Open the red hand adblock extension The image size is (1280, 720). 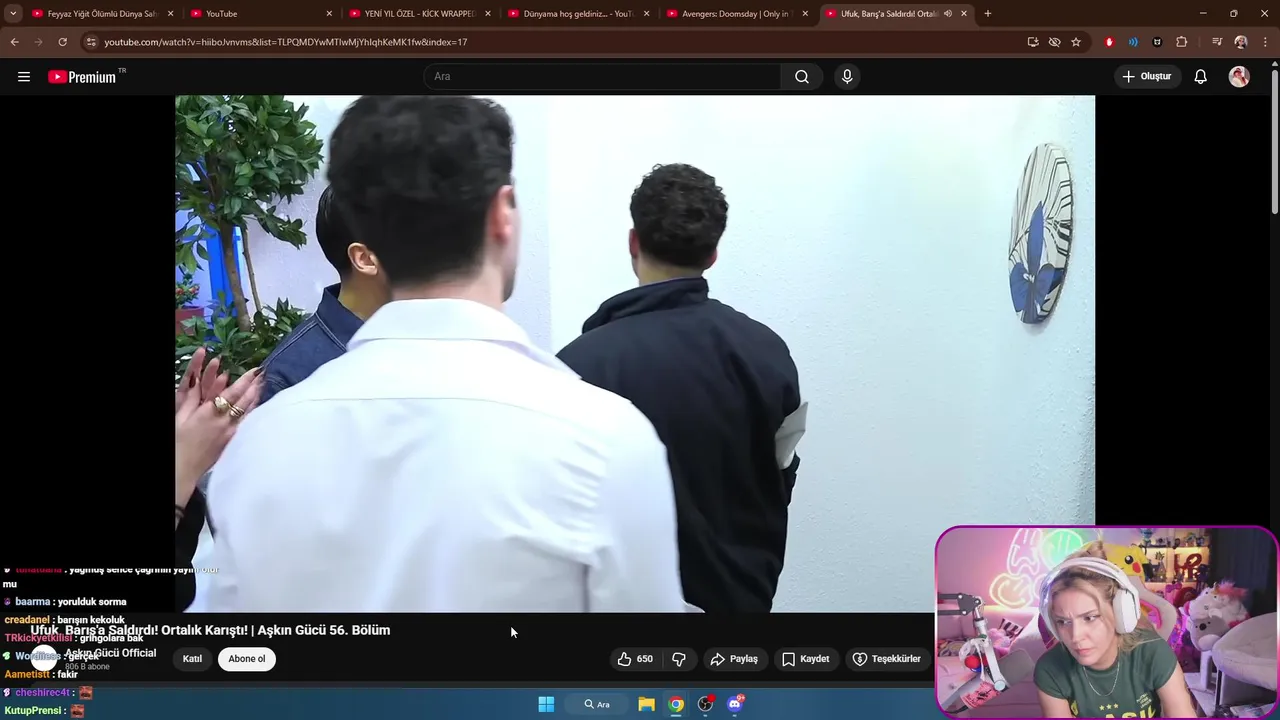coord(1109,42)
